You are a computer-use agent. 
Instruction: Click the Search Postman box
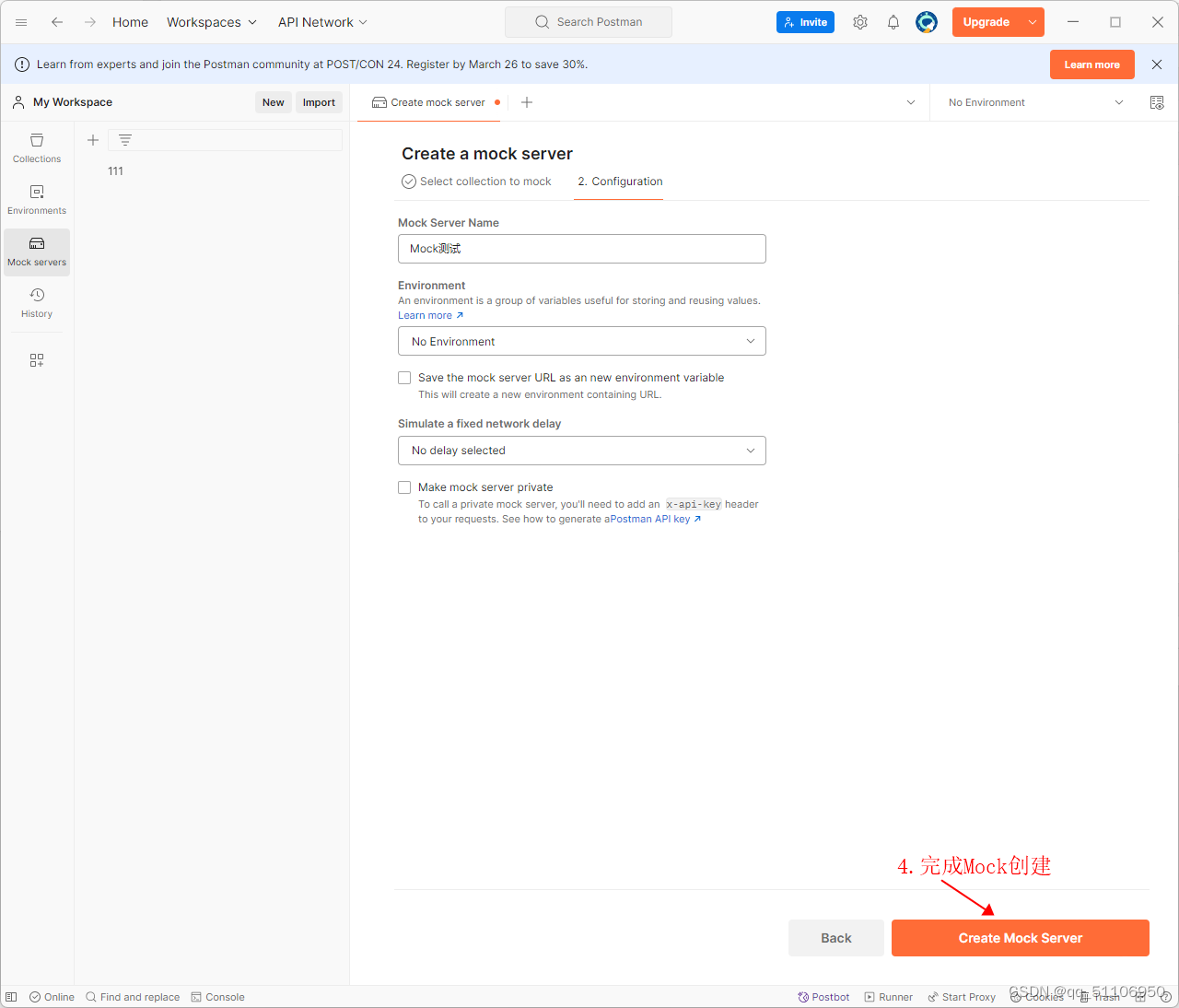[589, 22]
